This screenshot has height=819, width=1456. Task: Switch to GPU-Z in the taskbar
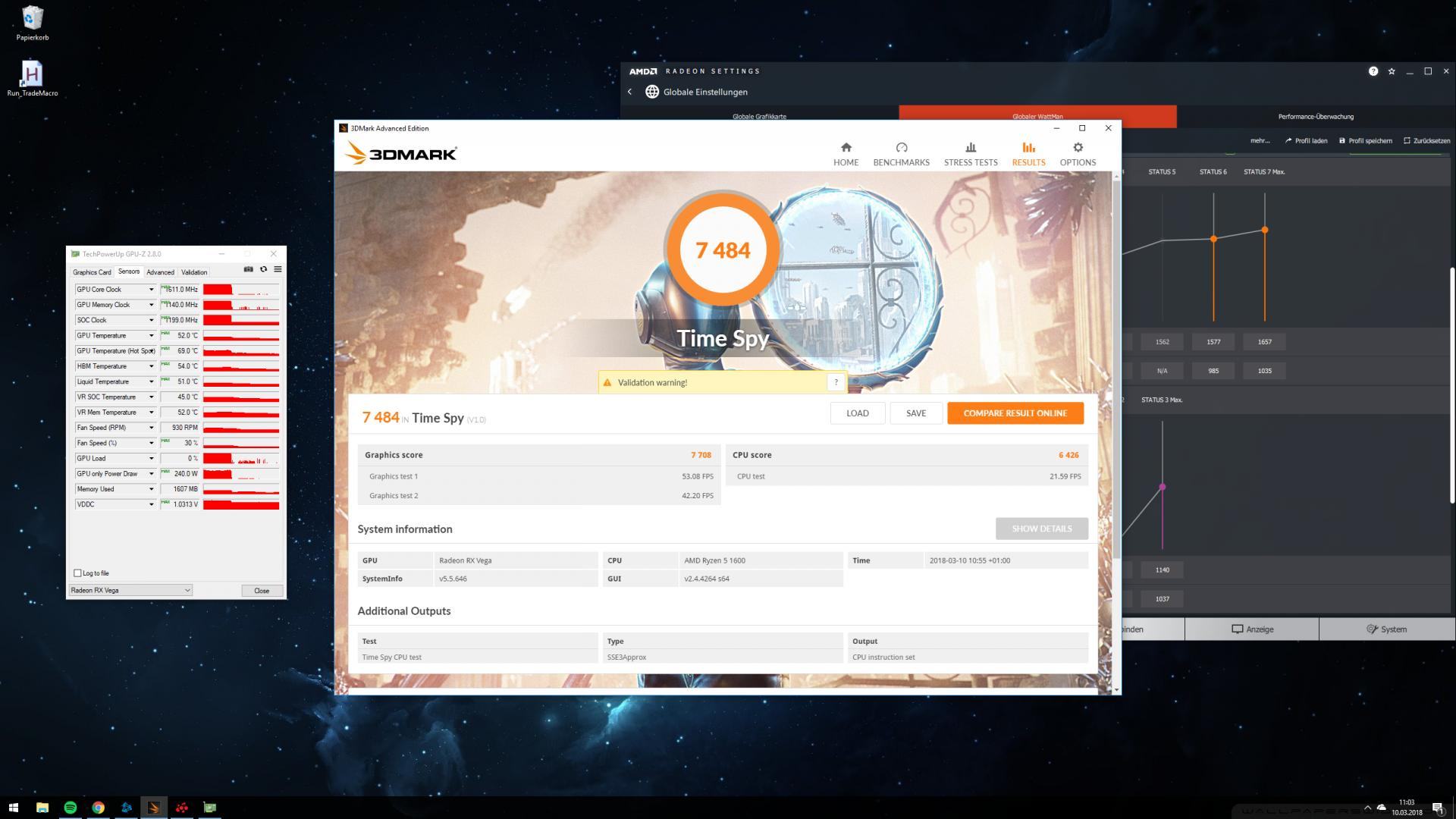pyautogui.click(x=210, y=808)
